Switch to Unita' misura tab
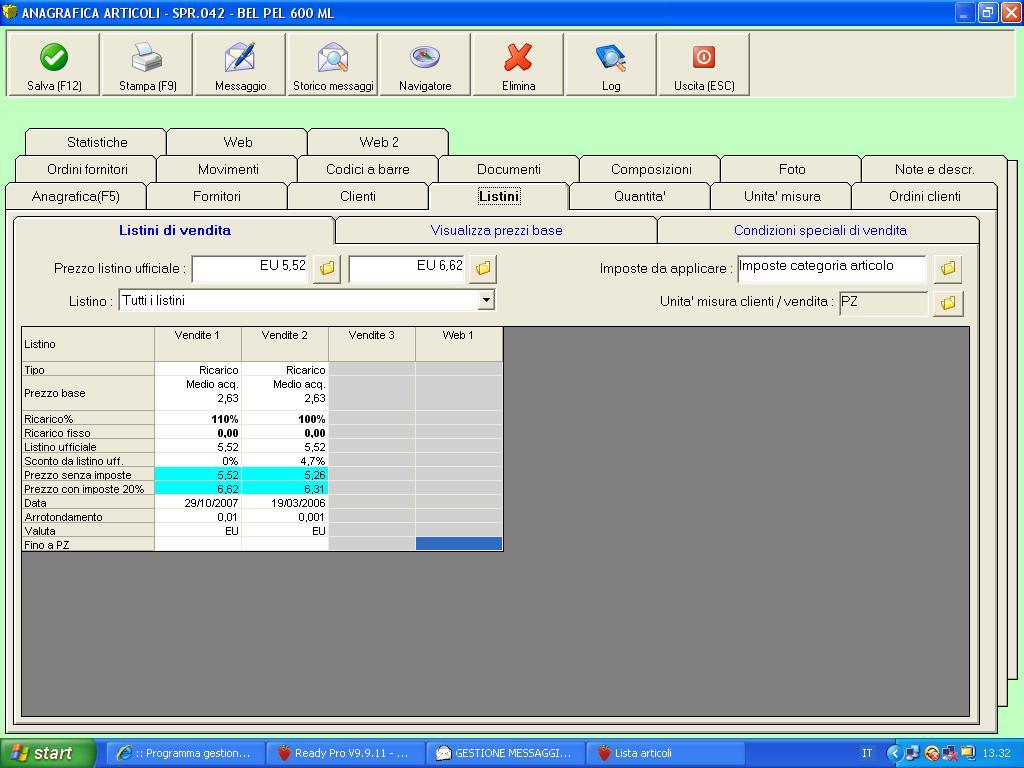 pos(782,197)
